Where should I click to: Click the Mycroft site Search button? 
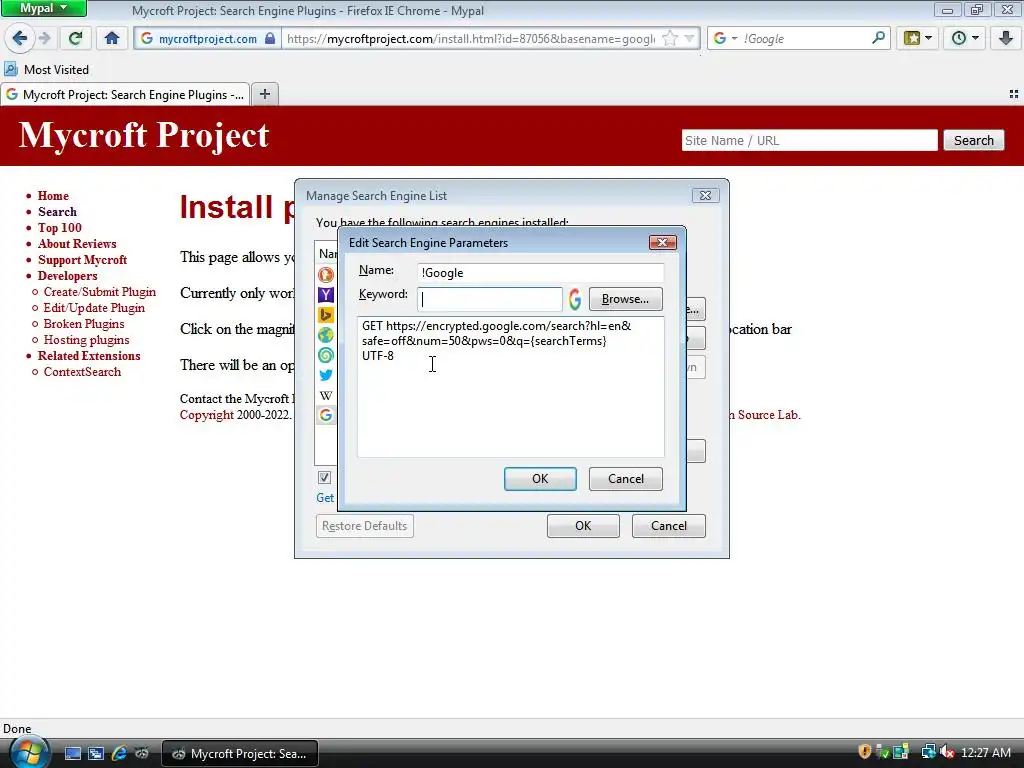[974, 140]
